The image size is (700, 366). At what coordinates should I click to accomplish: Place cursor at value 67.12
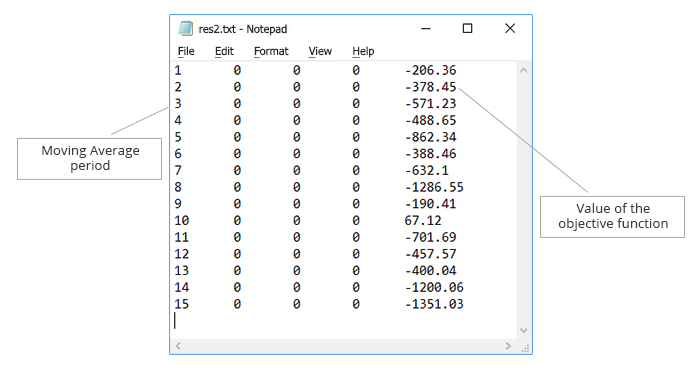(423, 220)
